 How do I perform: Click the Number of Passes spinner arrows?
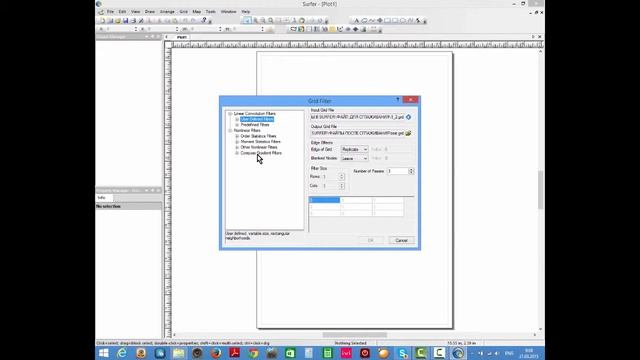pos(411,171)
